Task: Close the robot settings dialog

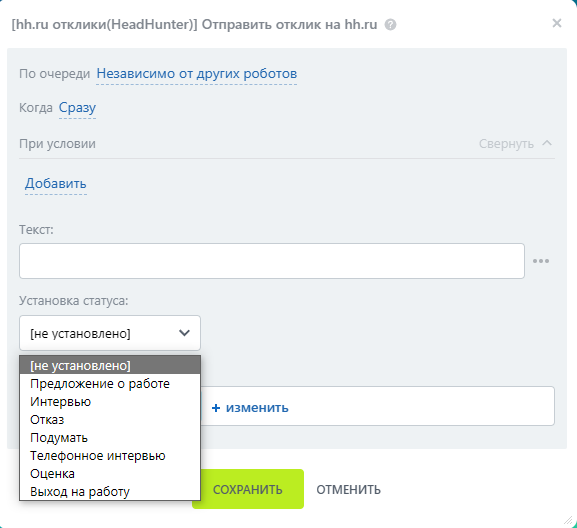Action: coord(557,23)
